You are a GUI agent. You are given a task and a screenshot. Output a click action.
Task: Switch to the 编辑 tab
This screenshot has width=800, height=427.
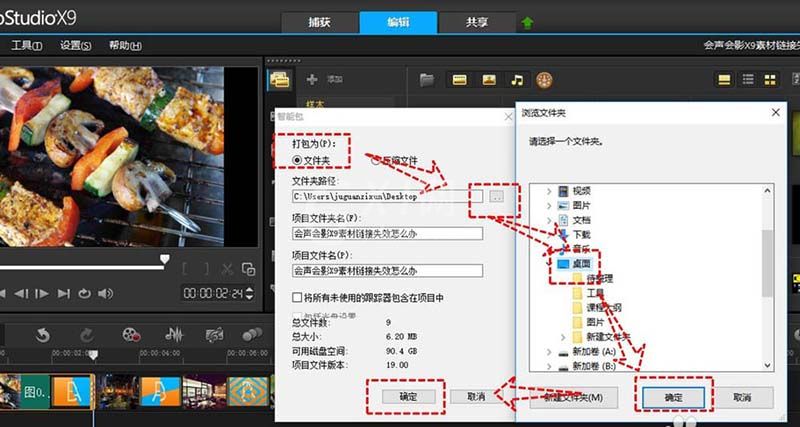(x=398, y=22)
